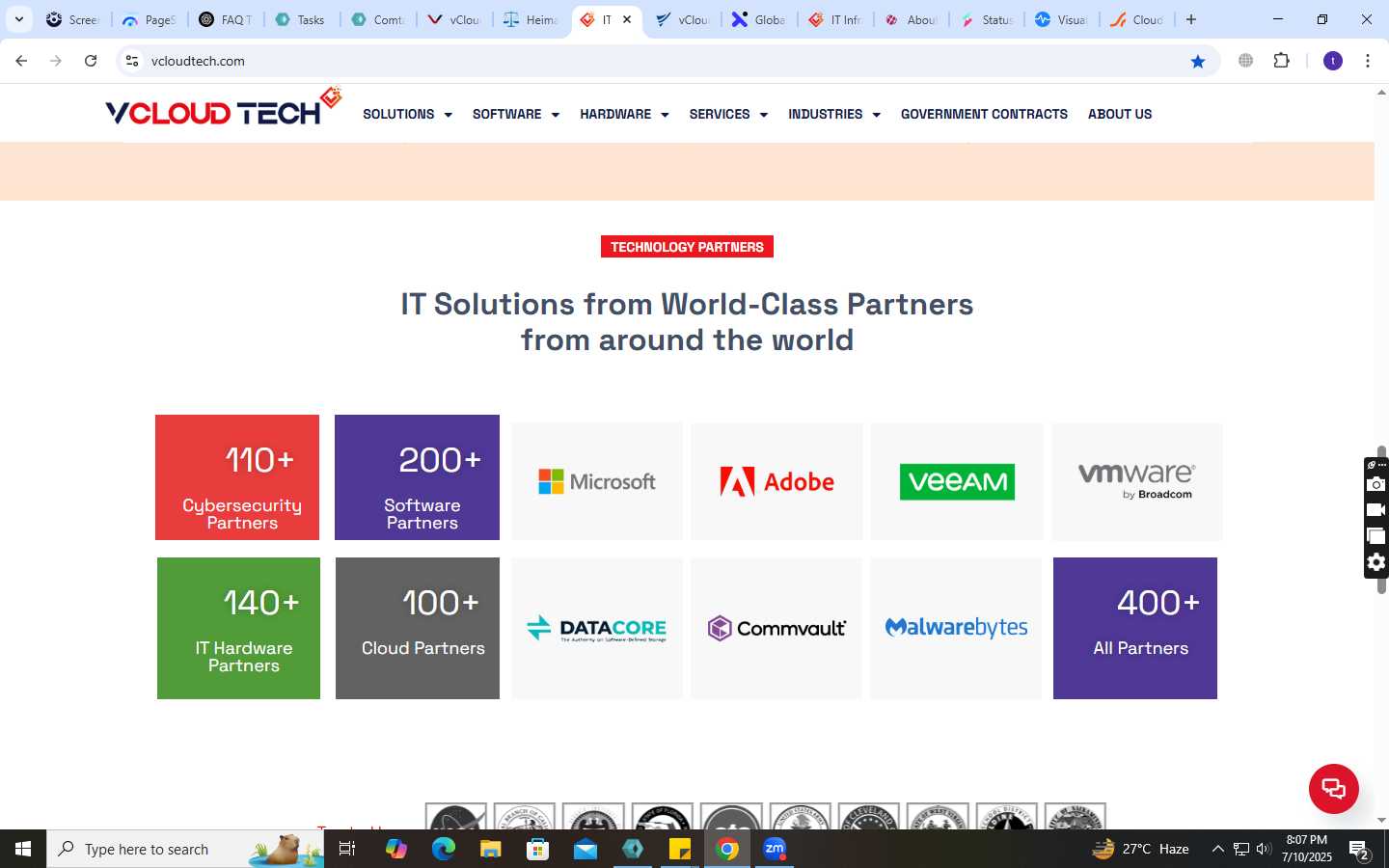
Task: Open the Government Contracts page
Action: point(984,114)
